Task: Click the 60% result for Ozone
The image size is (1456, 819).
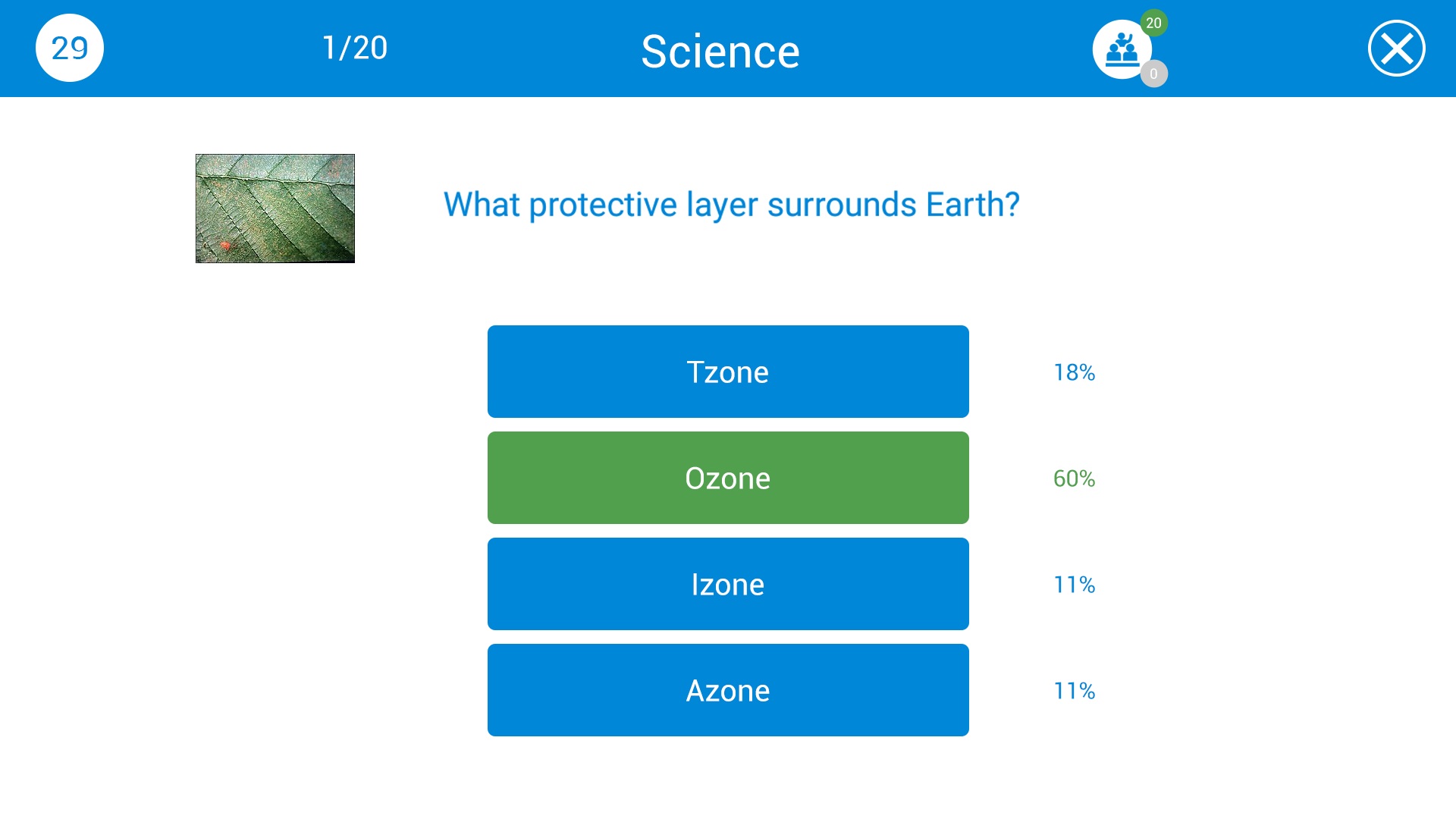Action: coord(1074,479)
